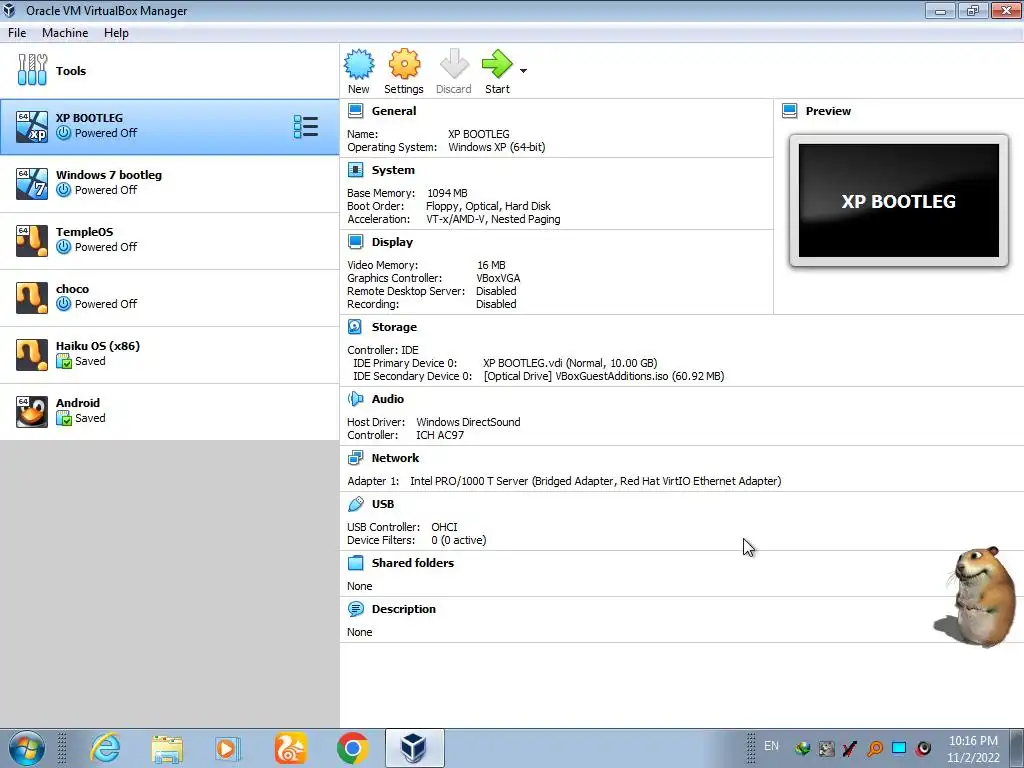Screen dimensions: 1024x768
Task: Click the USB plug icon
Action: 355,504
